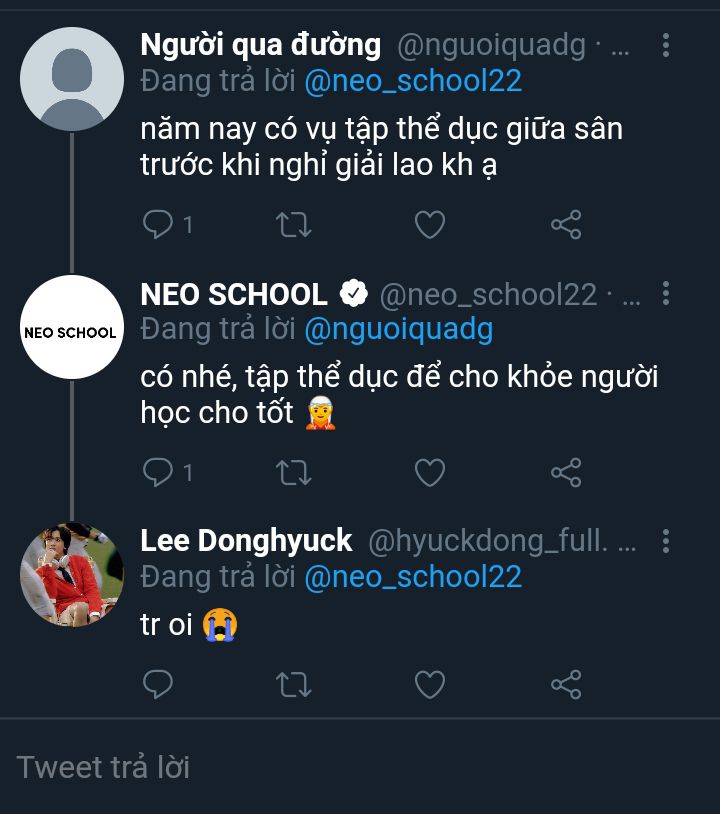Retweet NEO SCHOOL's reply
The width and height of the screenshot is (720, 814).
[294, 472]
